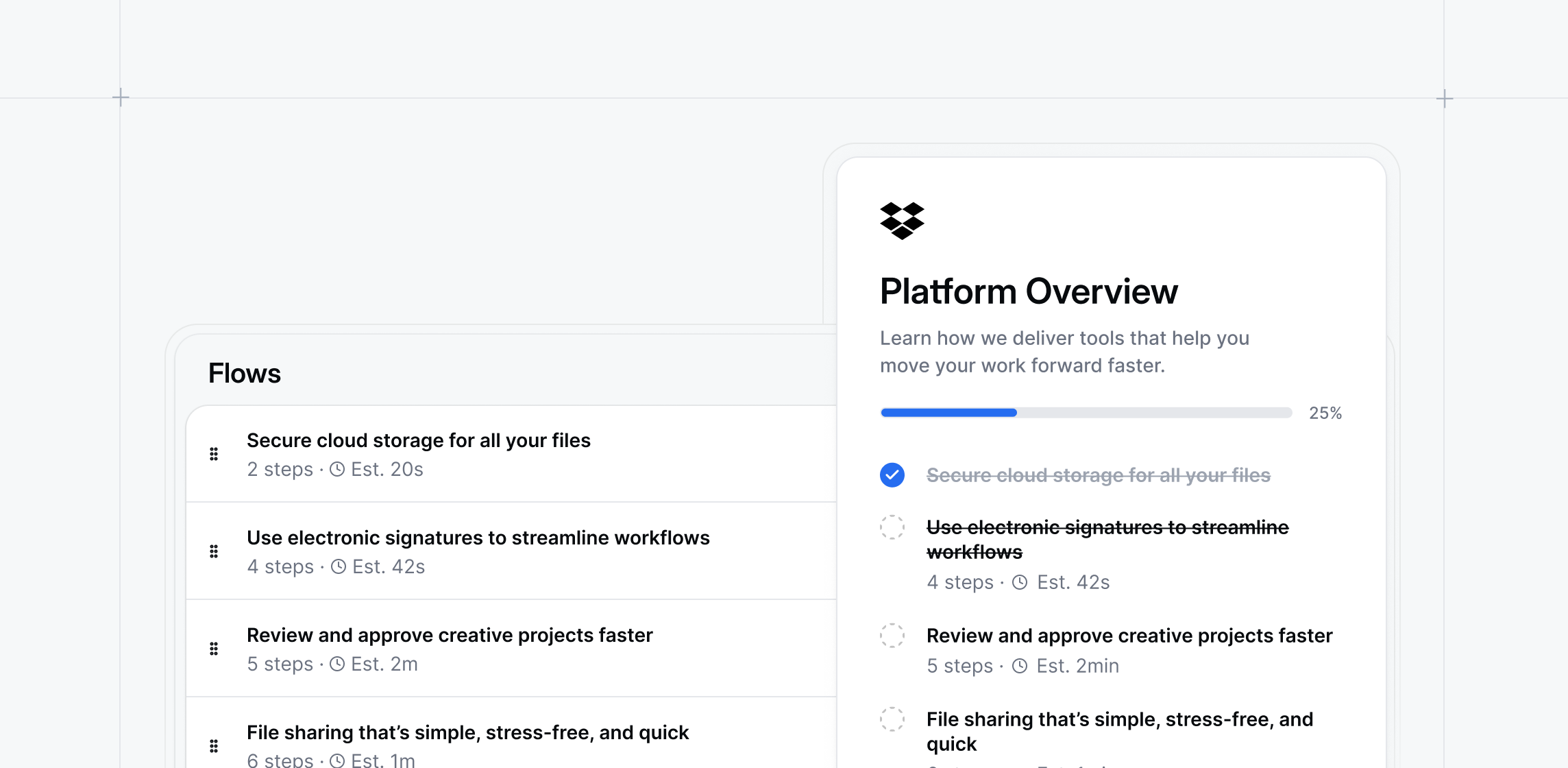
Task: Click the 'Est. 2min' text
Action: 1078,666
